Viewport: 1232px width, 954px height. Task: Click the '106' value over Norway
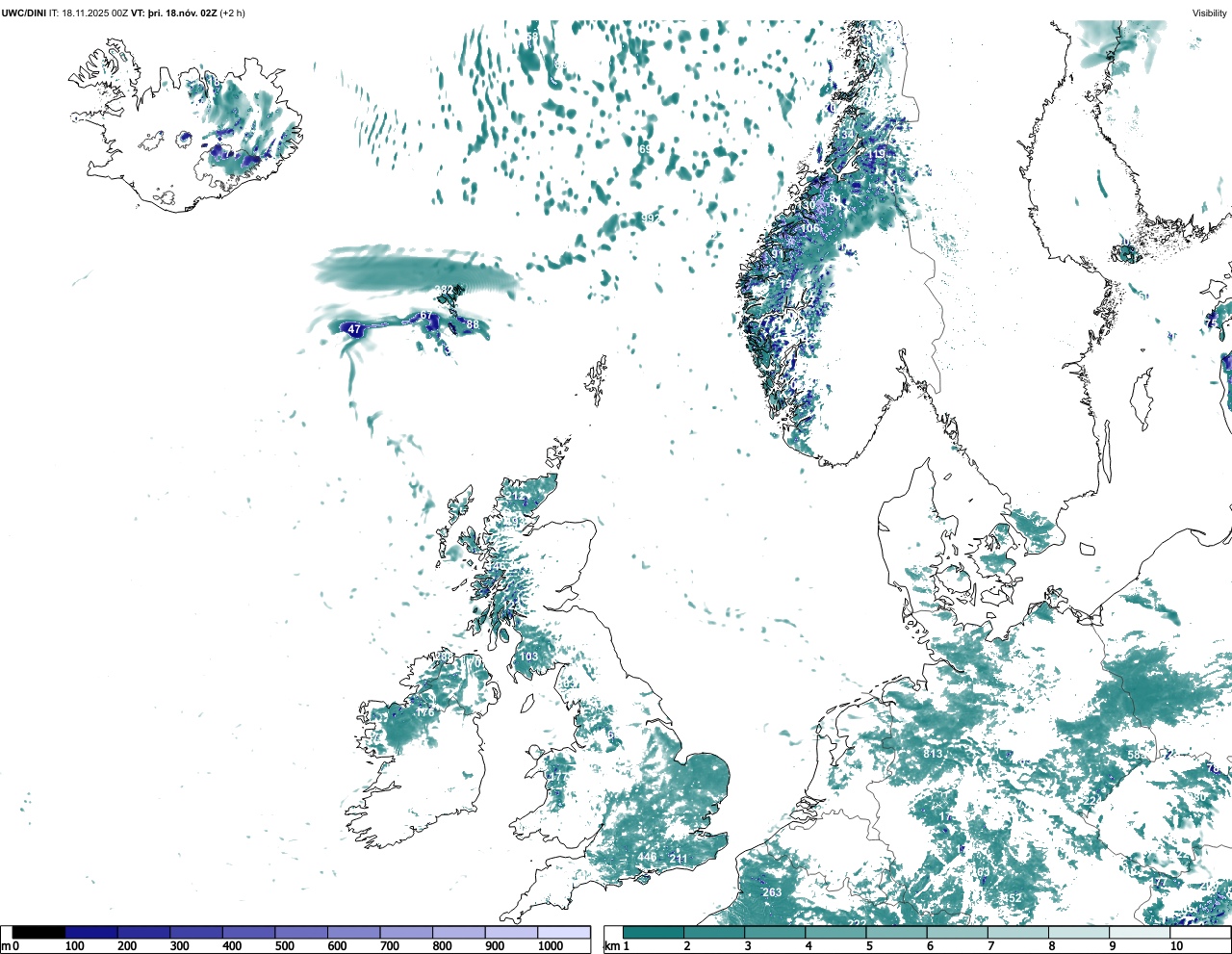(x=809, y=228)
